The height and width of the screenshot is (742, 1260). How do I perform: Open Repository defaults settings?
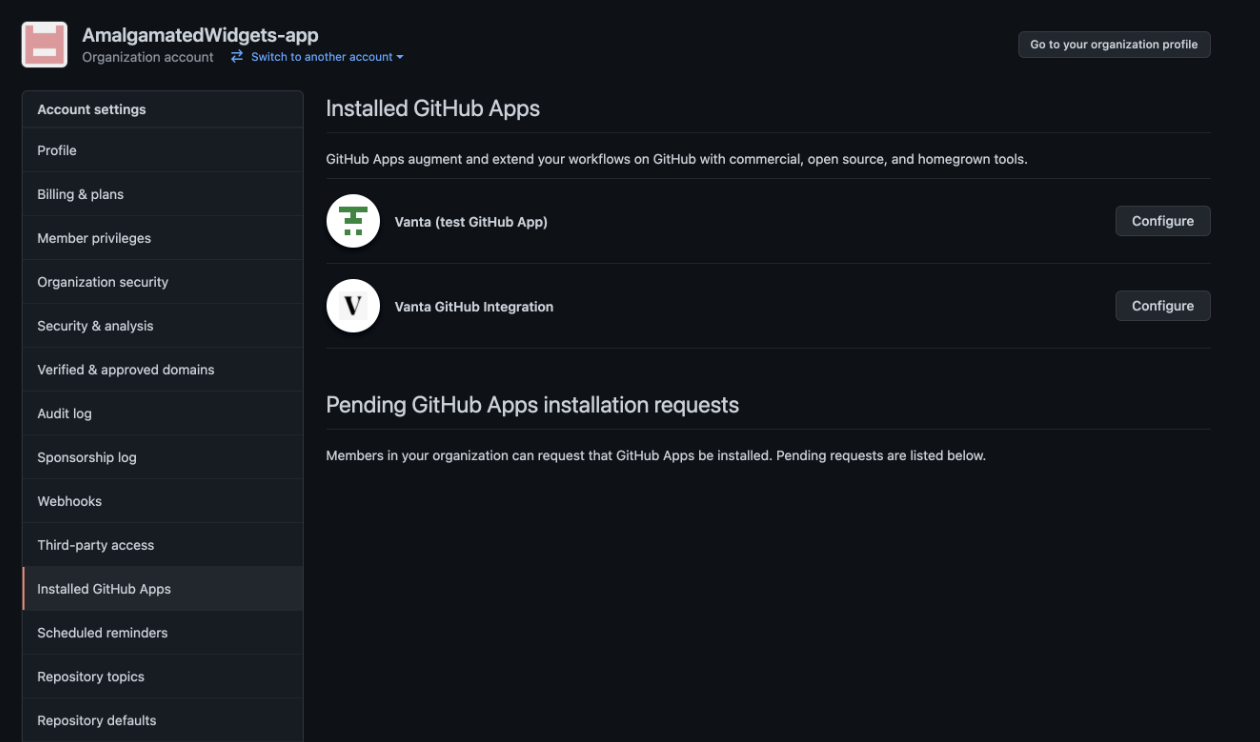(x=162, y=720)
